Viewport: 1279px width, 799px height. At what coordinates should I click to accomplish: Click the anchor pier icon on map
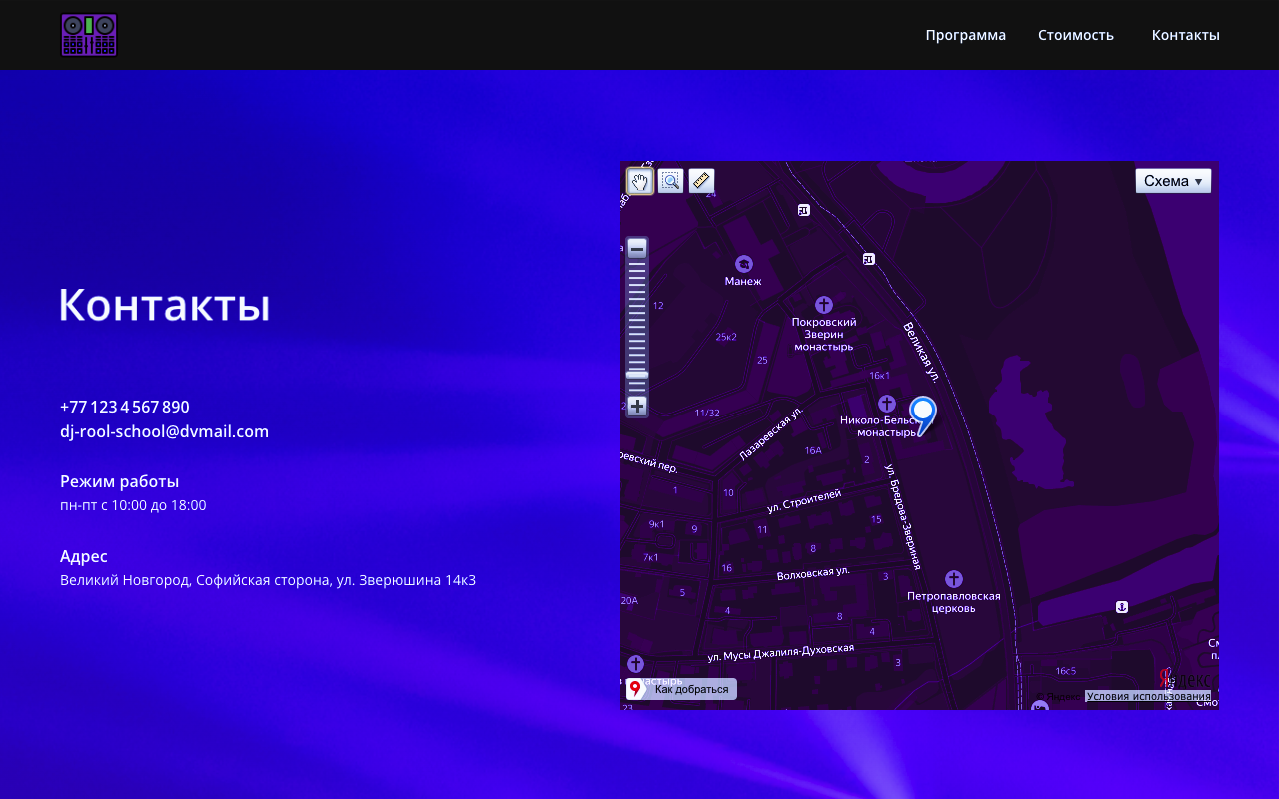point(1122,607)
